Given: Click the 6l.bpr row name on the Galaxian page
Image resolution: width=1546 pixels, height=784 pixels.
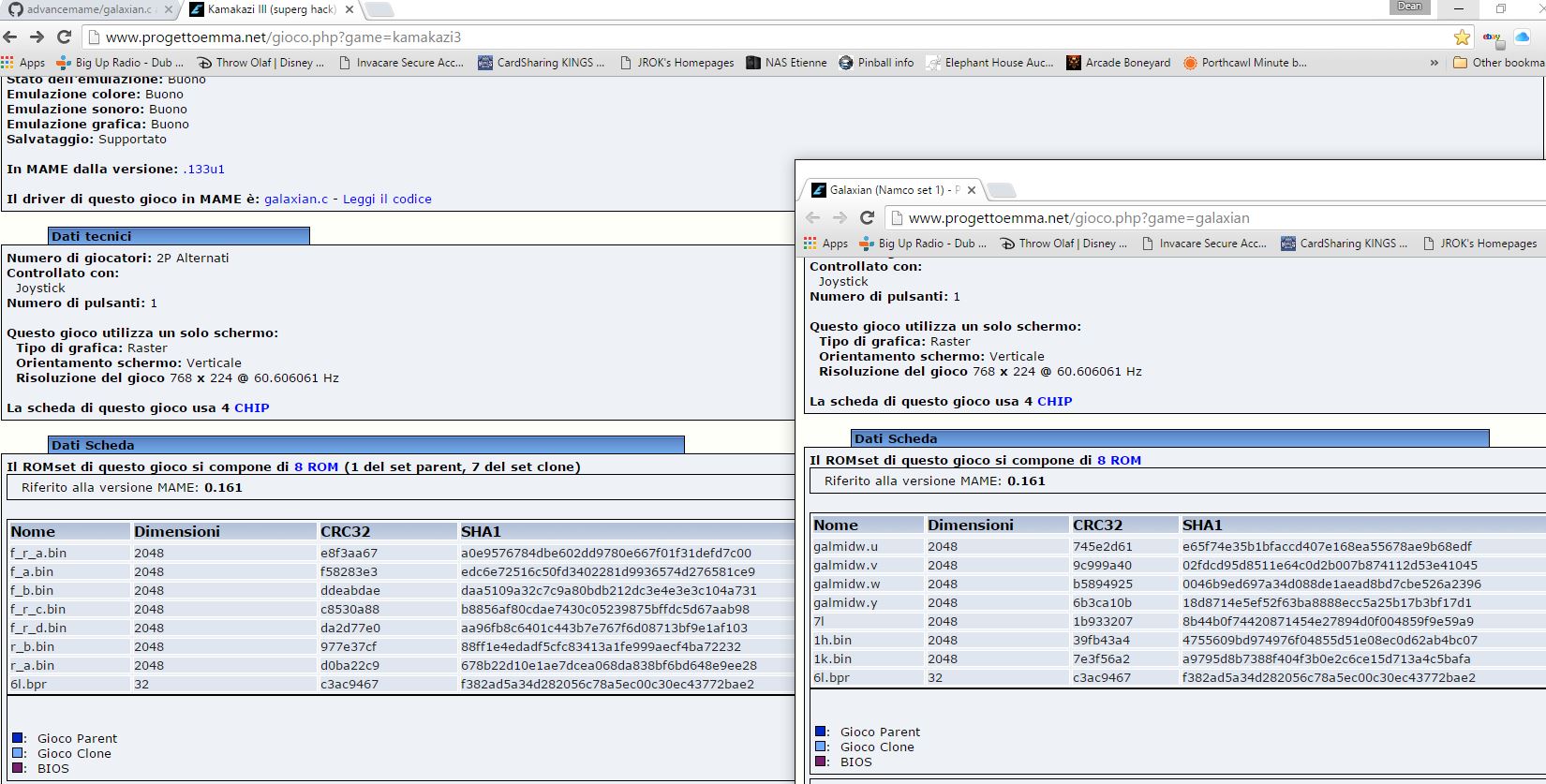Looking at the screenshot, I should 831,678.
